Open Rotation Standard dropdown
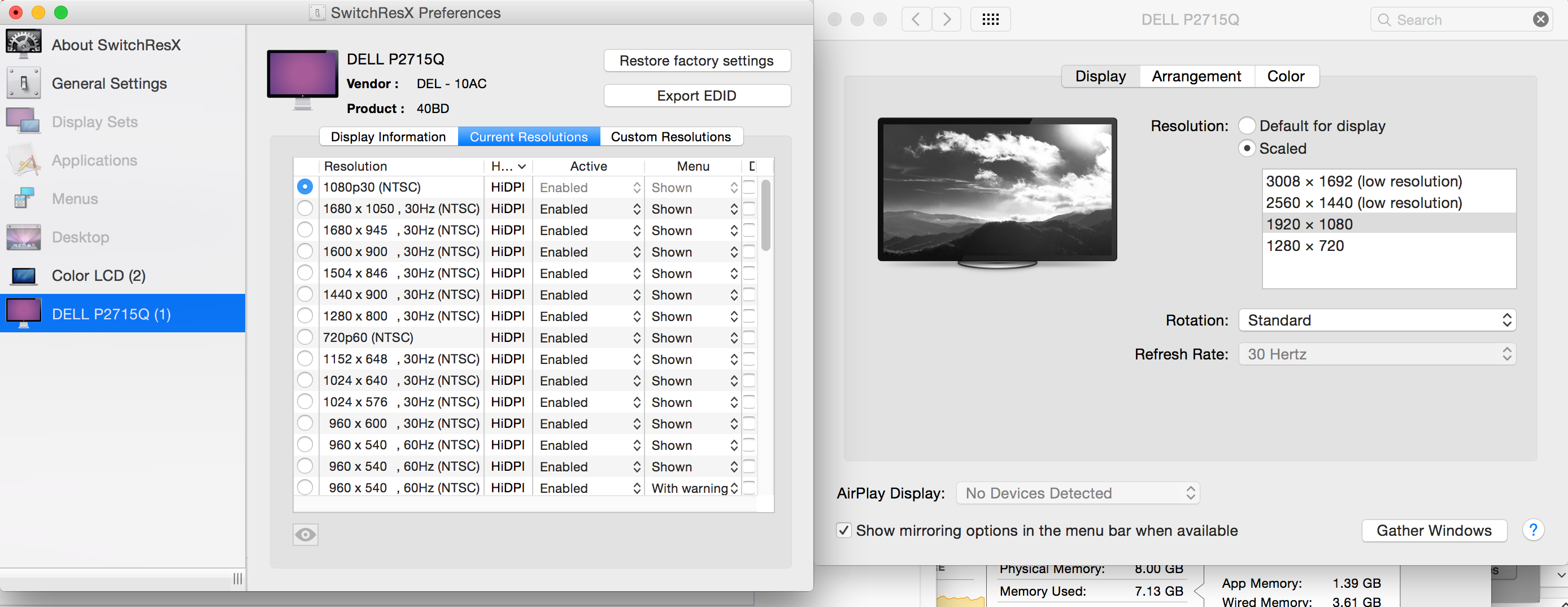This screenshot has width=1568, height=607. pyautogui.click(x=1377, y=320)
